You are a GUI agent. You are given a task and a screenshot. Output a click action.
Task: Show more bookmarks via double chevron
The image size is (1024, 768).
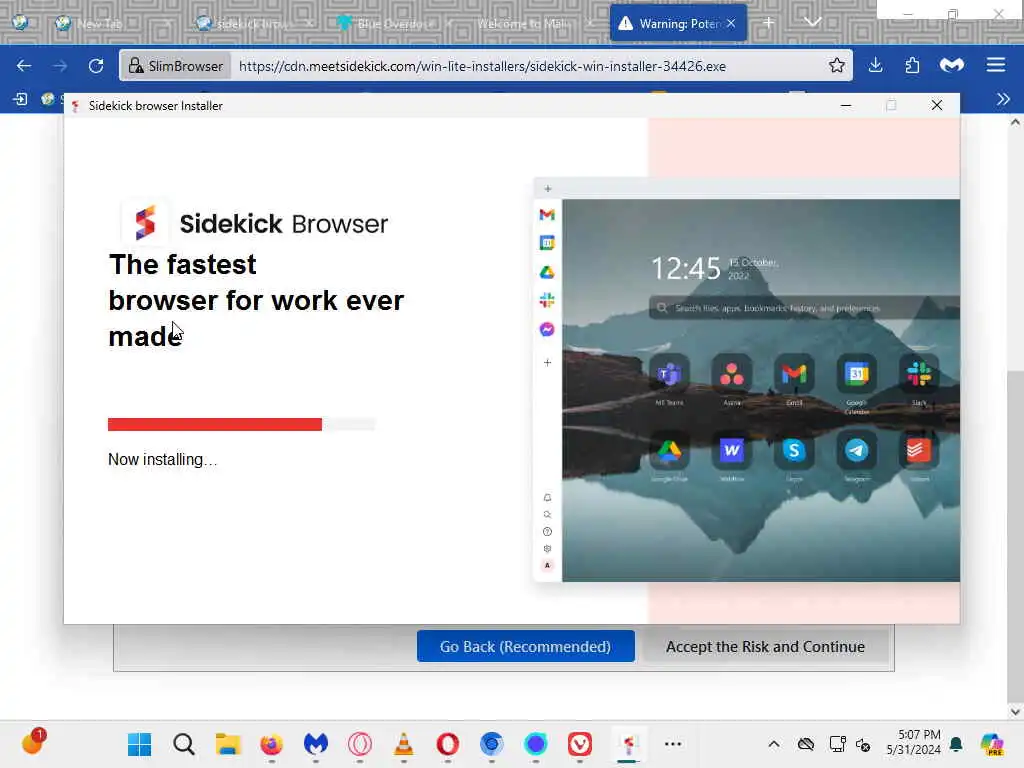[1004, 99]
